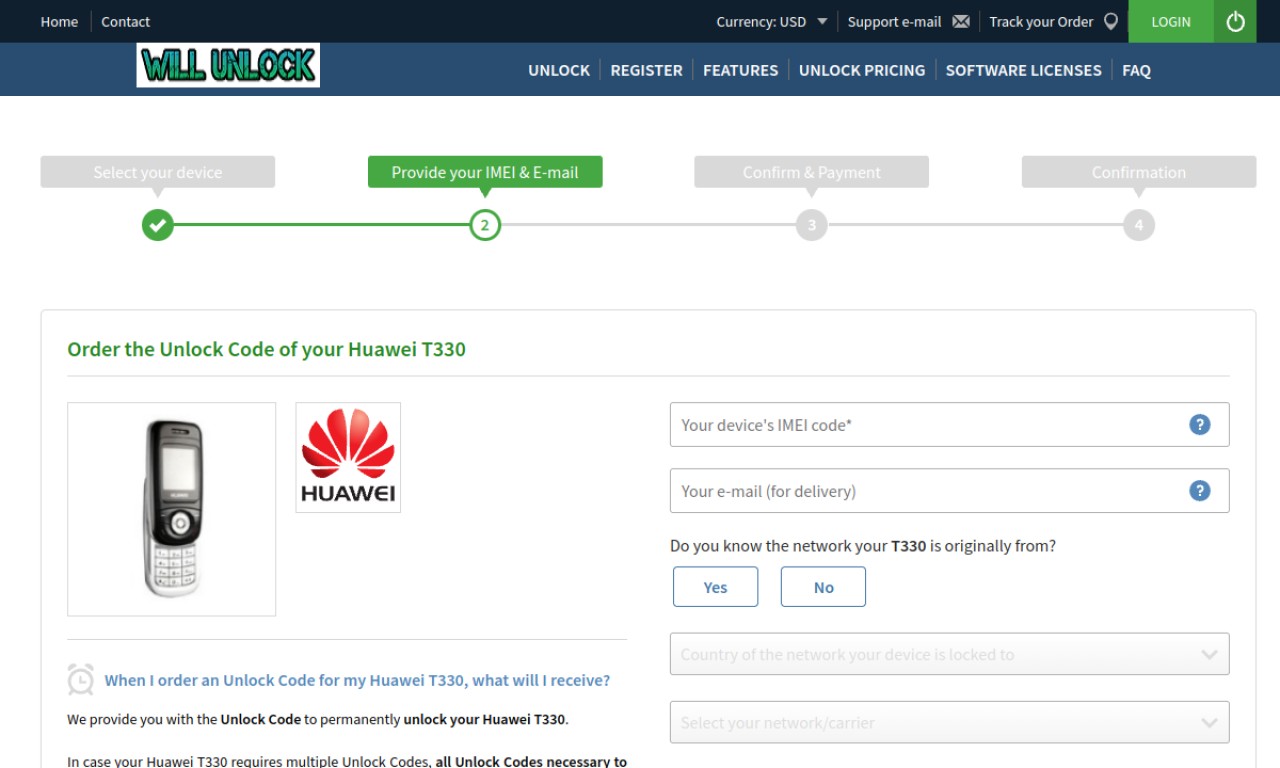Click the help icon in e-mail field
Viewport: 1280px width, 768px height.
[x=1199, y=490]
